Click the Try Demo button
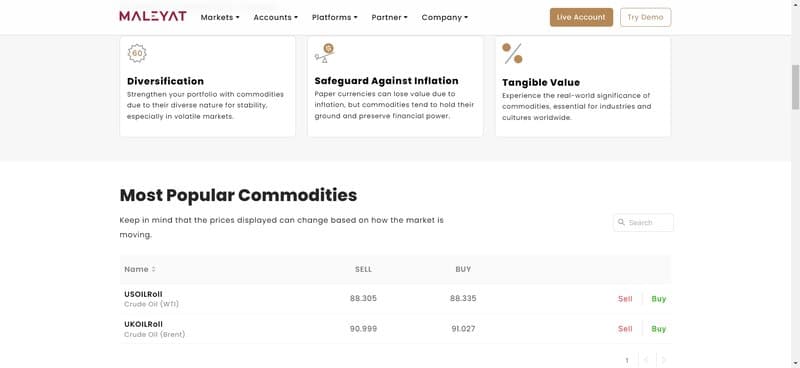Image resolution: width=800 pixels, height=368 pixels. pos(645,17)
